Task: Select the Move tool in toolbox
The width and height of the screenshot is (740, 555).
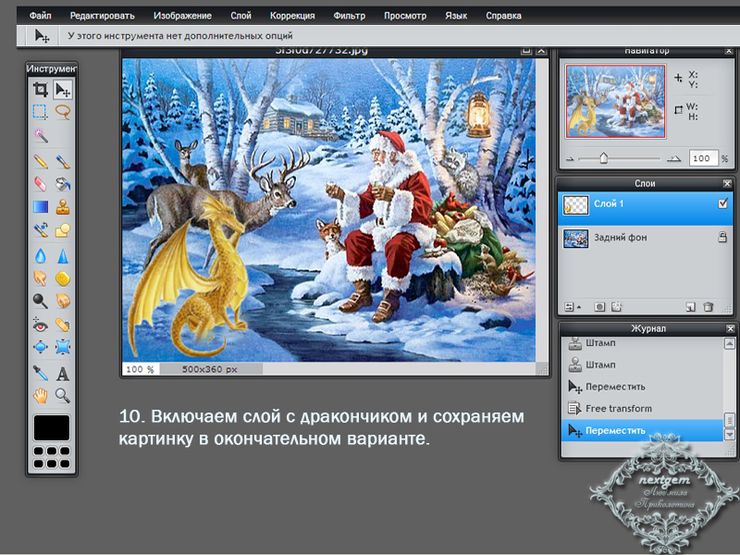Action: (62, 89)
